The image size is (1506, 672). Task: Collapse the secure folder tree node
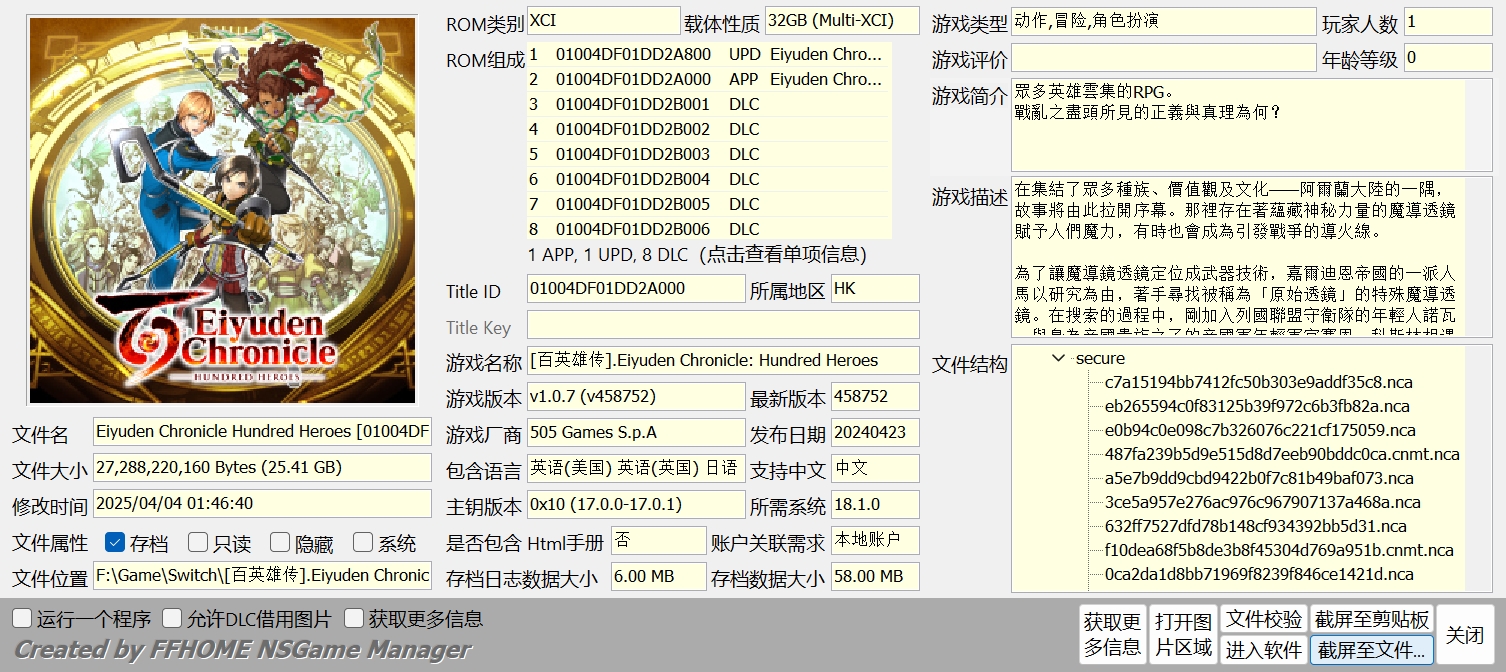1058,358
